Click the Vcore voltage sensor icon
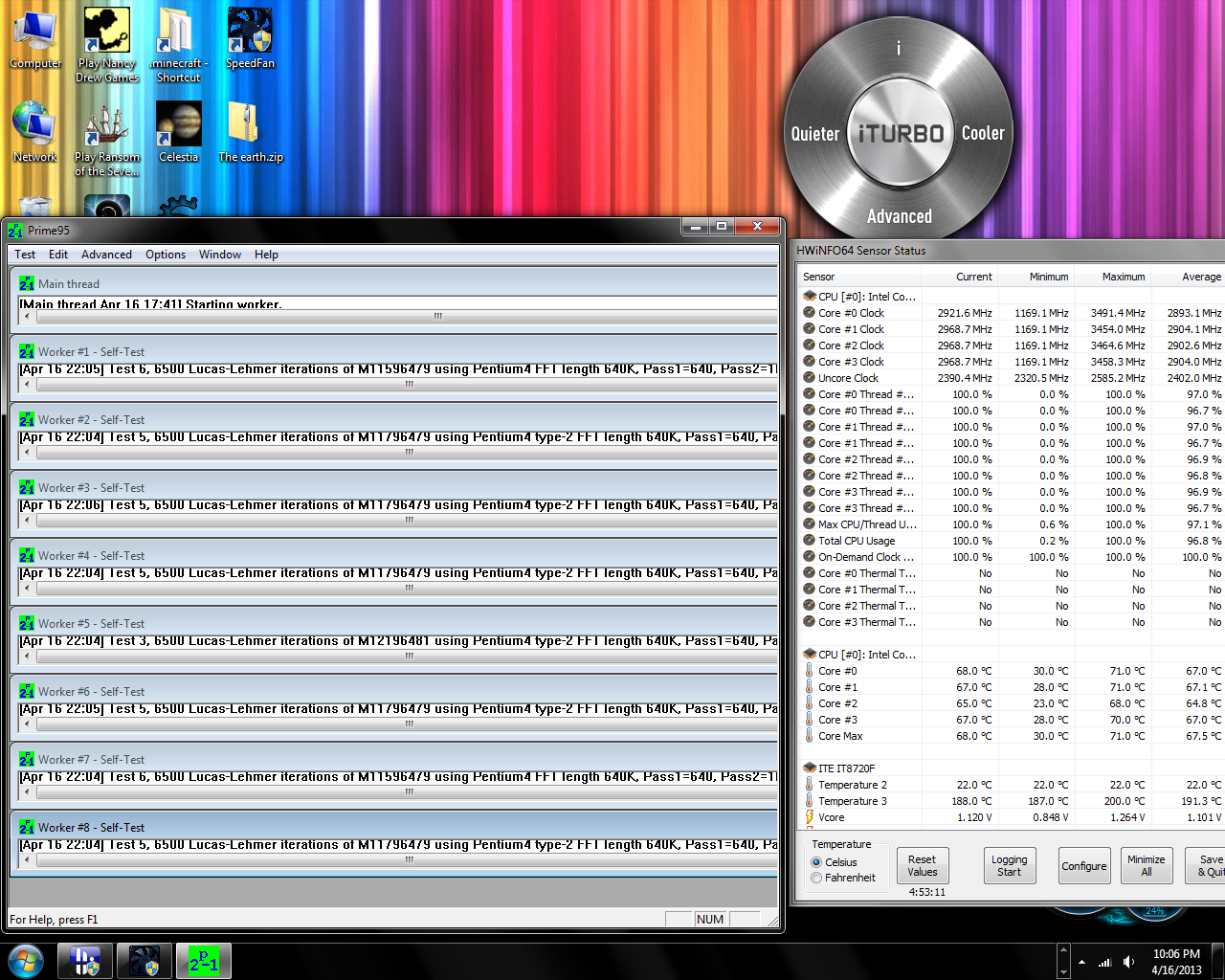The image size is (1225, 980). [809, 817]
